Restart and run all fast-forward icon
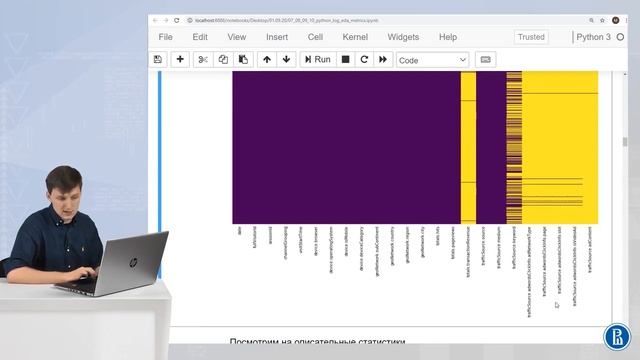 tap(383, 60)
